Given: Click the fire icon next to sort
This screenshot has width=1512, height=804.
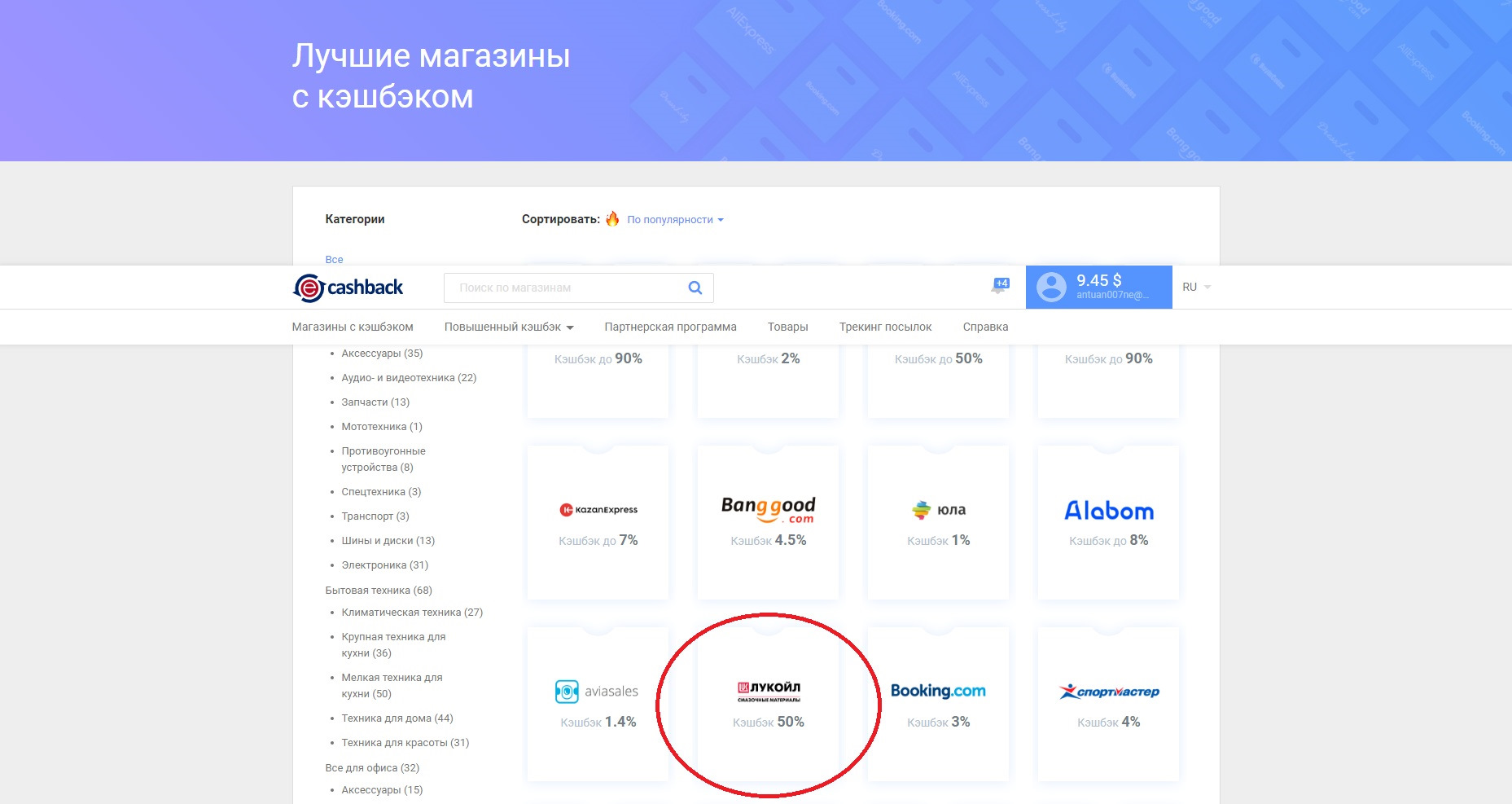Looking at the screenshot, I should tap(612, 218).
